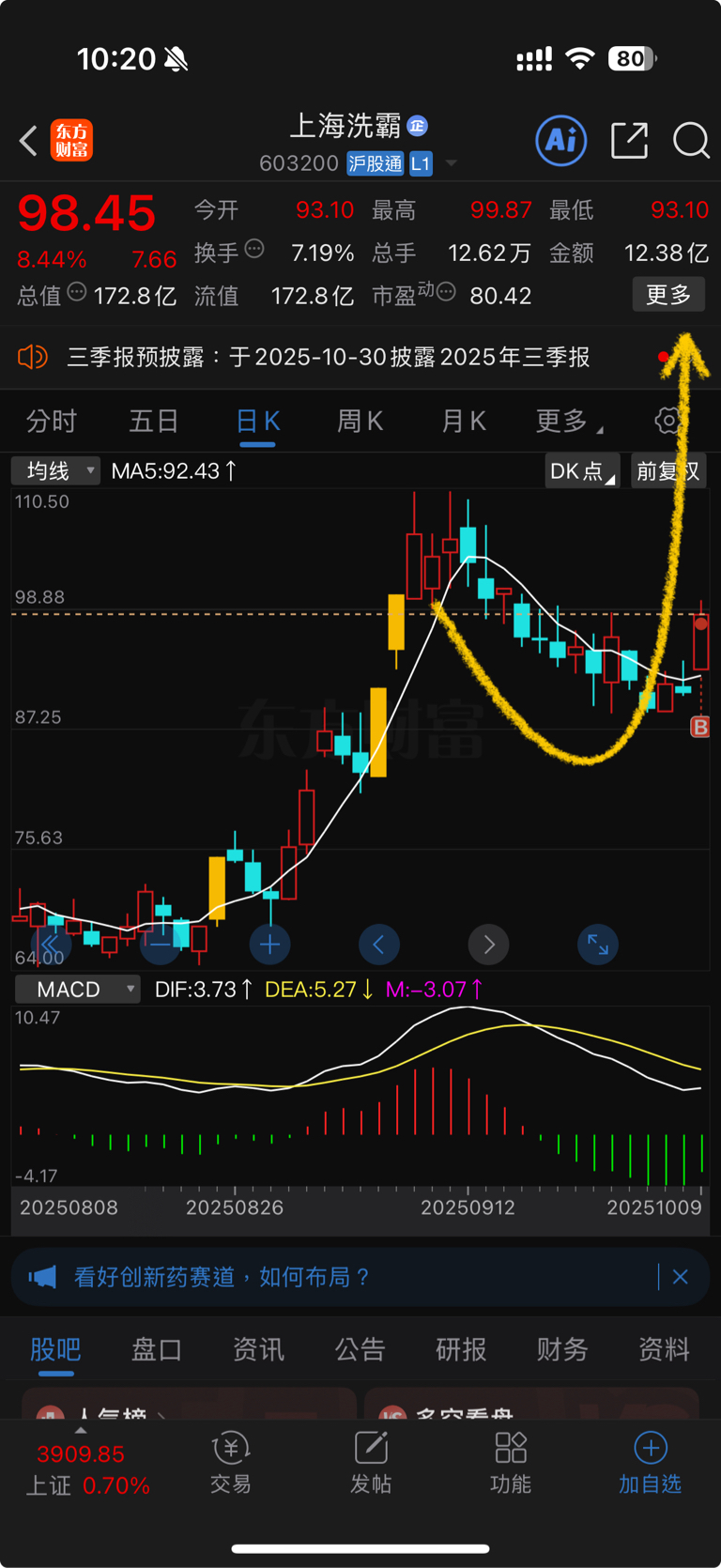Open the 功能 functions menu
This screenshot has height=1568, width=721.
511,1463
